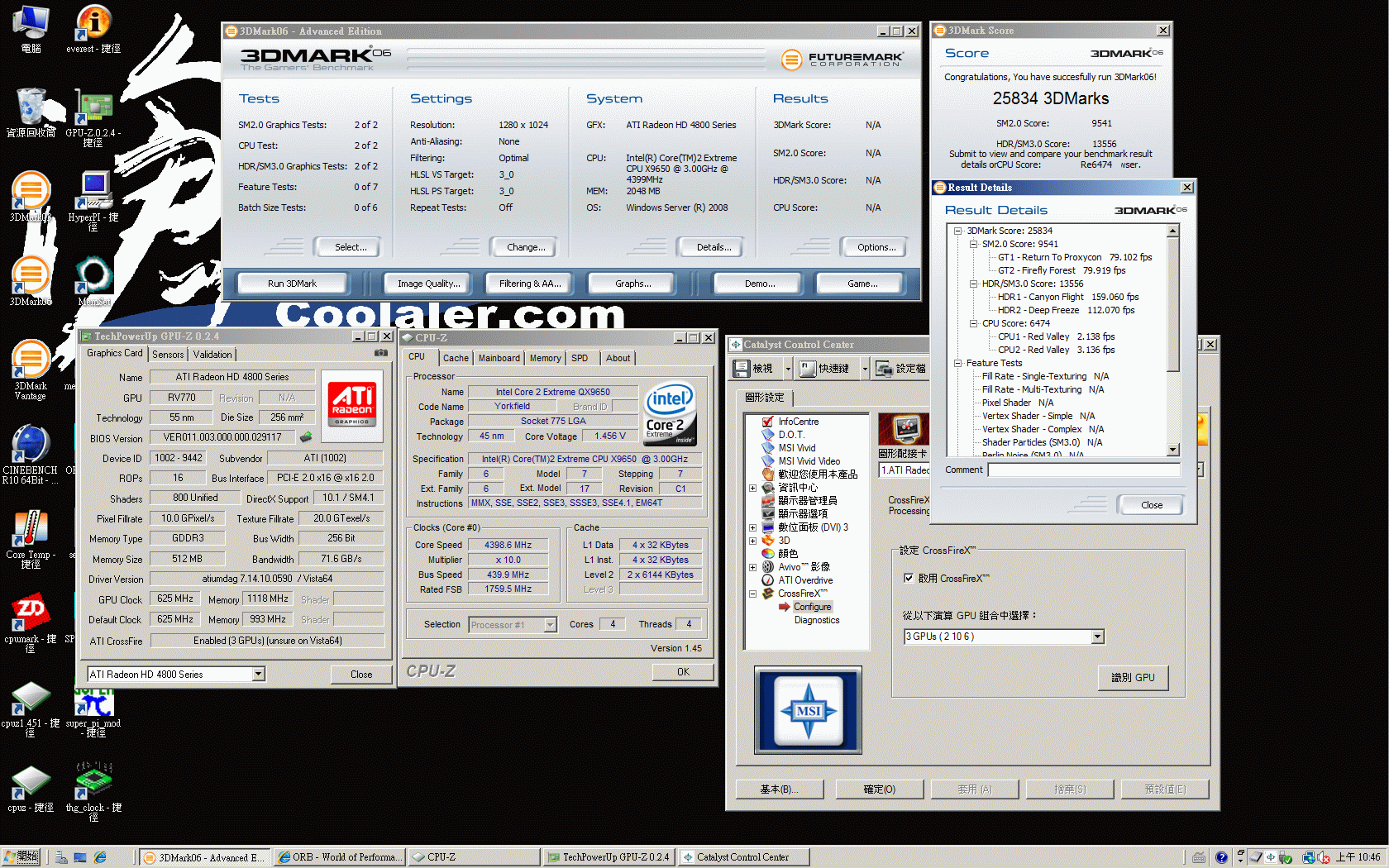The height and width of the screenshot is (868, 1389).
Task: Click the GPU-Z screenshot camera icon
Action: tap(380, 353)
